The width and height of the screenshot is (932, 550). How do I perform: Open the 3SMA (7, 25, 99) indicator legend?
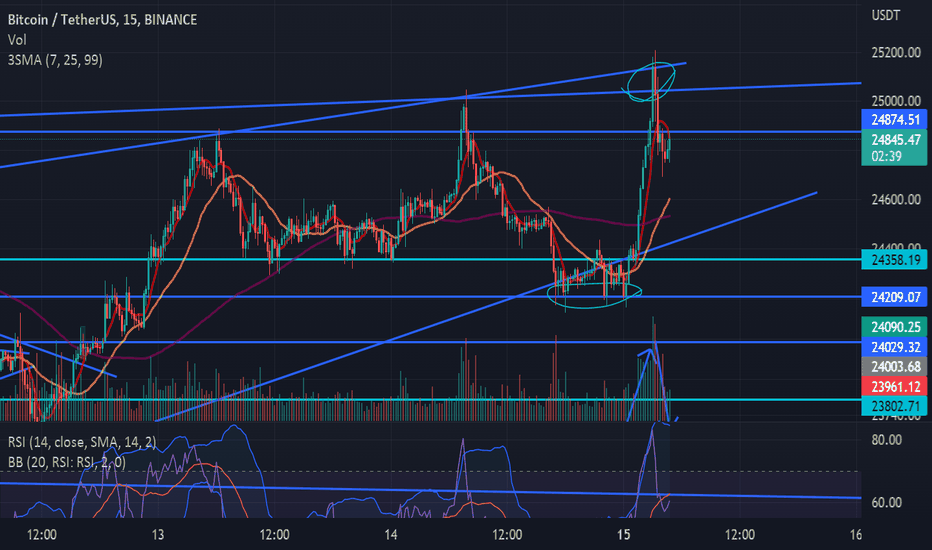pos(55,59)
